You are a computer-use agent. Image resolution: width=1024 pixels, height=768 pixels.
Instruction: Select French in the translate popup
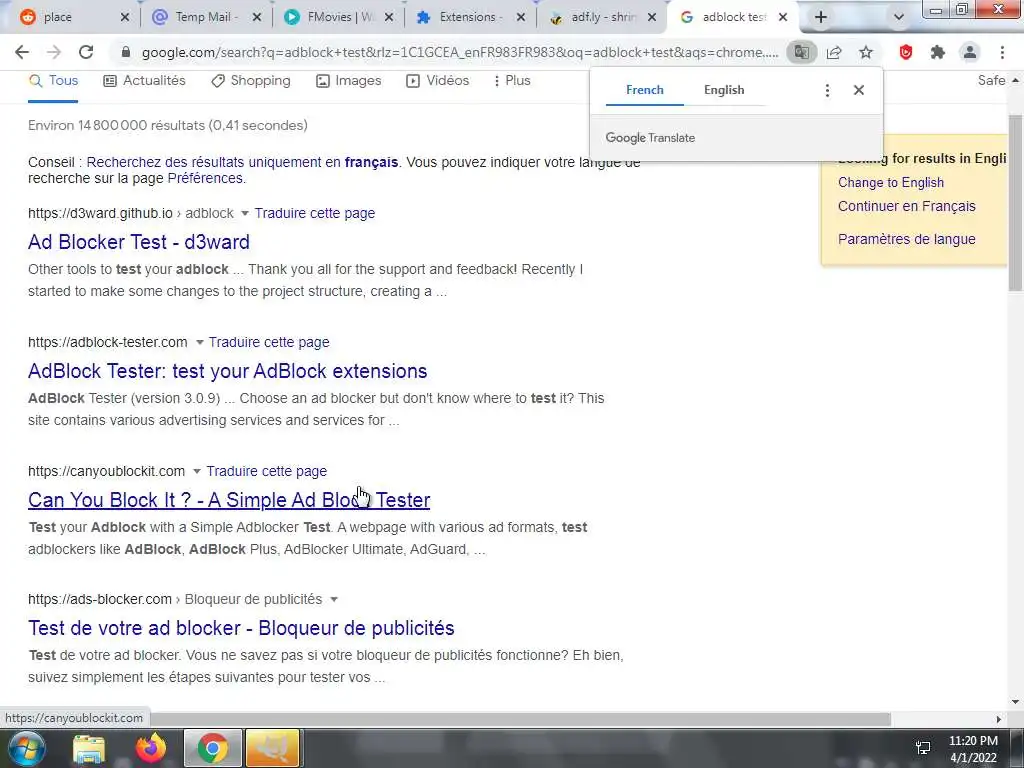[645, 90]
